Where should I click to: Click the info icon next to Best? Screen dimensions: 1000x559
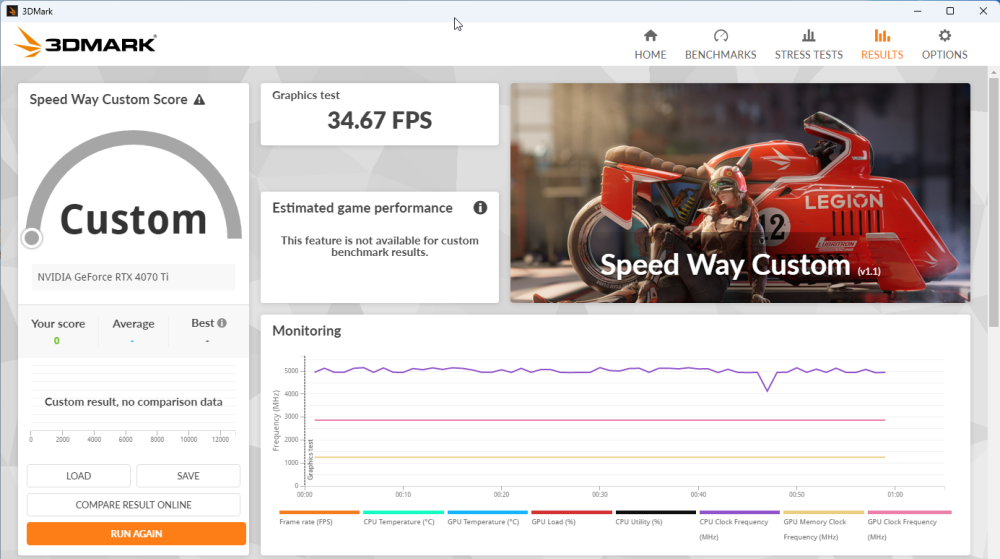click(x=222, y=323)
